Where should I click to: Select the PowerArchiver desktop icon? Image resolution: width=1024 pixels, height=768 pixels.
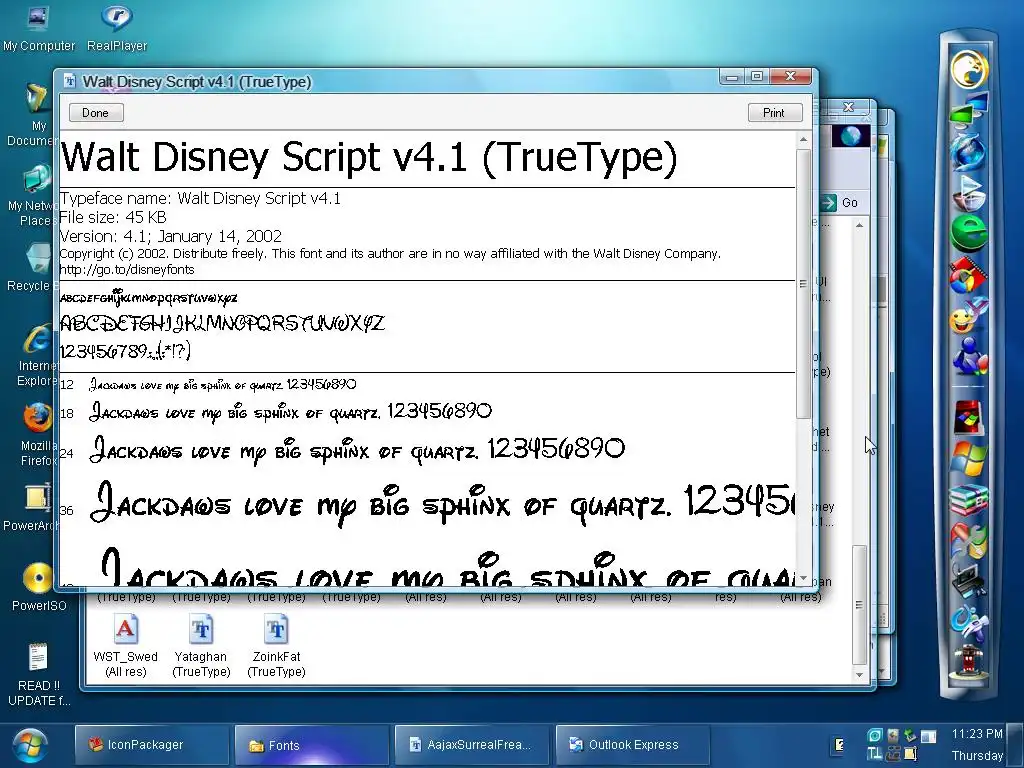[x=33, y=508]
